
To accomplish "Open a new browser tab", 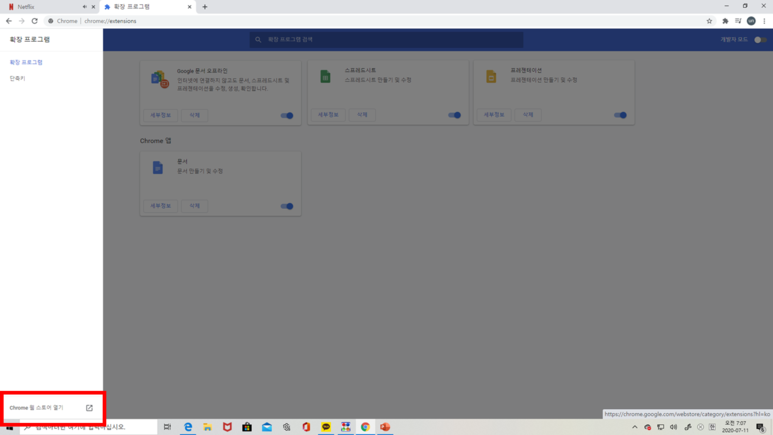I will (205, 7).
